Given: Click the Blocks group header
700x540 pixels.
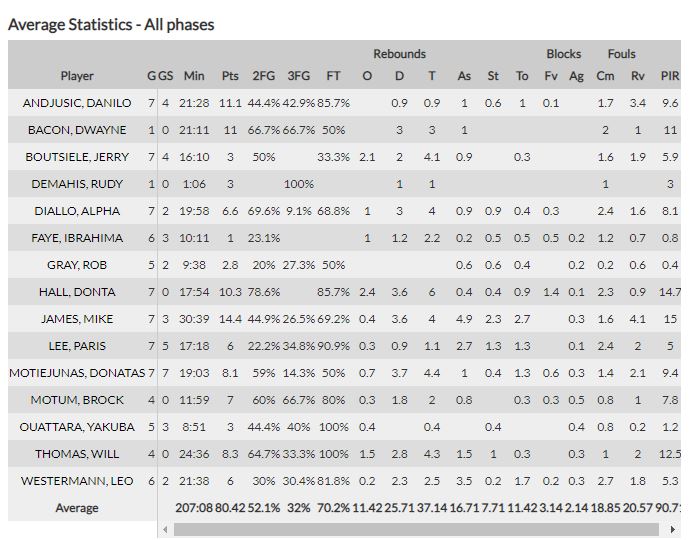Looking at the screenshot, I should 563,54.
